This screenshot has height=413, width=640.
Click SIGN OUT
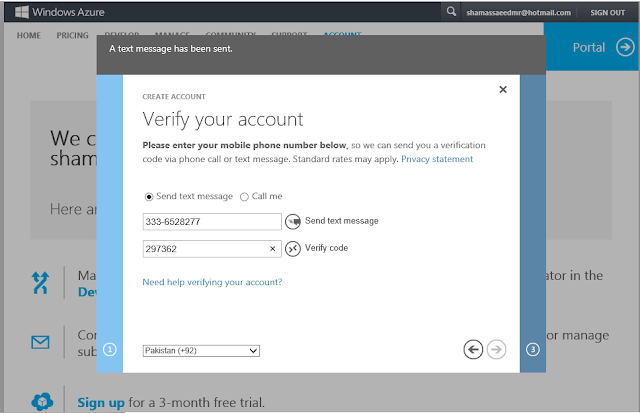click(607, 13)
